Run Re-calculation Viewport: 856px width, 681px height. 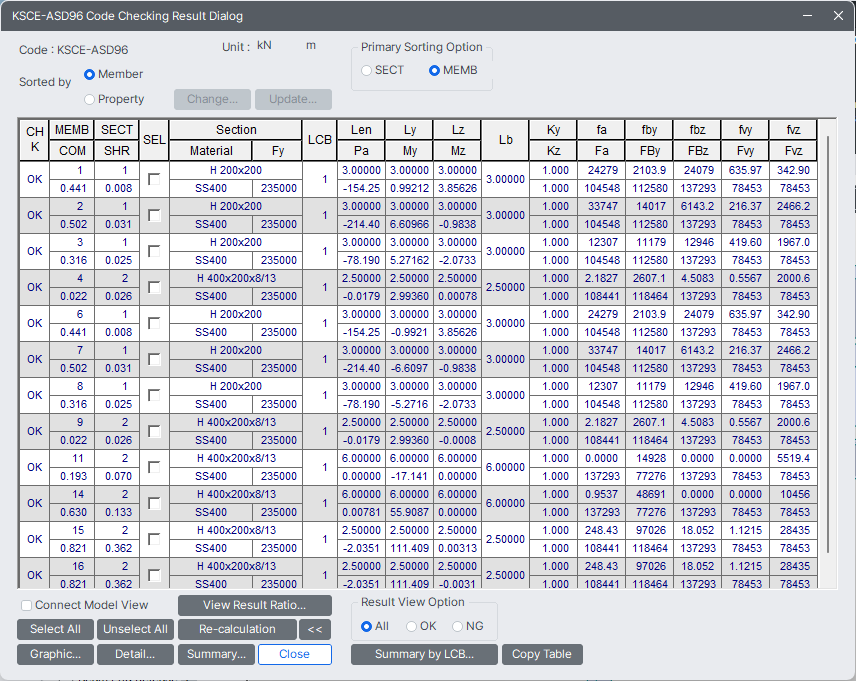[x=237, y=629]
